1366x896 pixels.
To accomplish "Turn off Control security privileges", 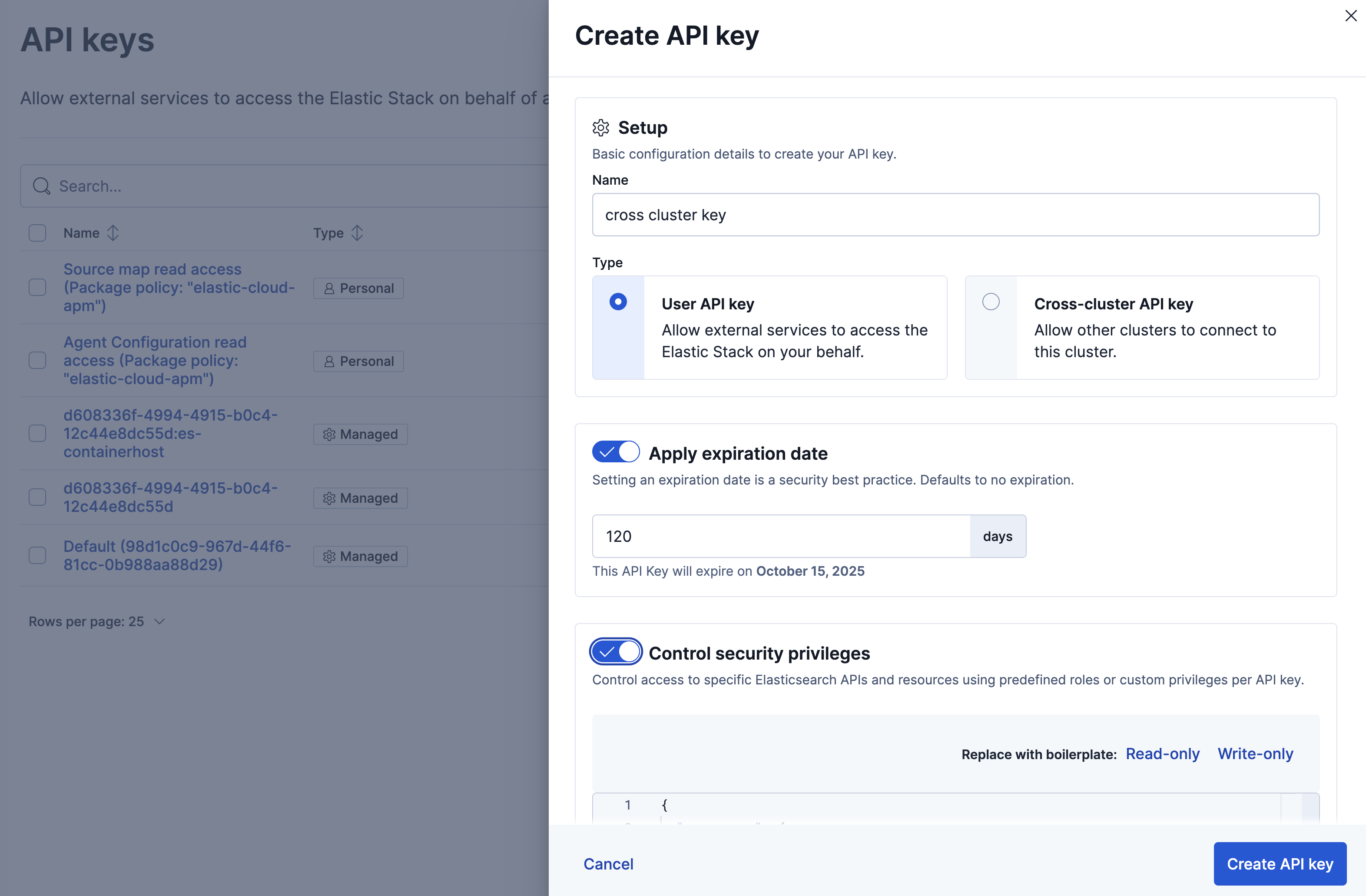I will (x=615, y=651).
